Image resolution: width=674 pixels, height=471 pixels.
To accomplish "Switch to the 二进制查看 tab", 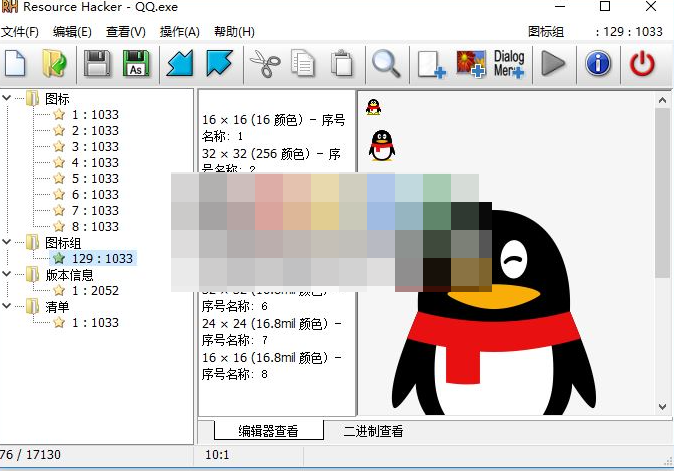I will pyautogui.click(x=373, y=431).
